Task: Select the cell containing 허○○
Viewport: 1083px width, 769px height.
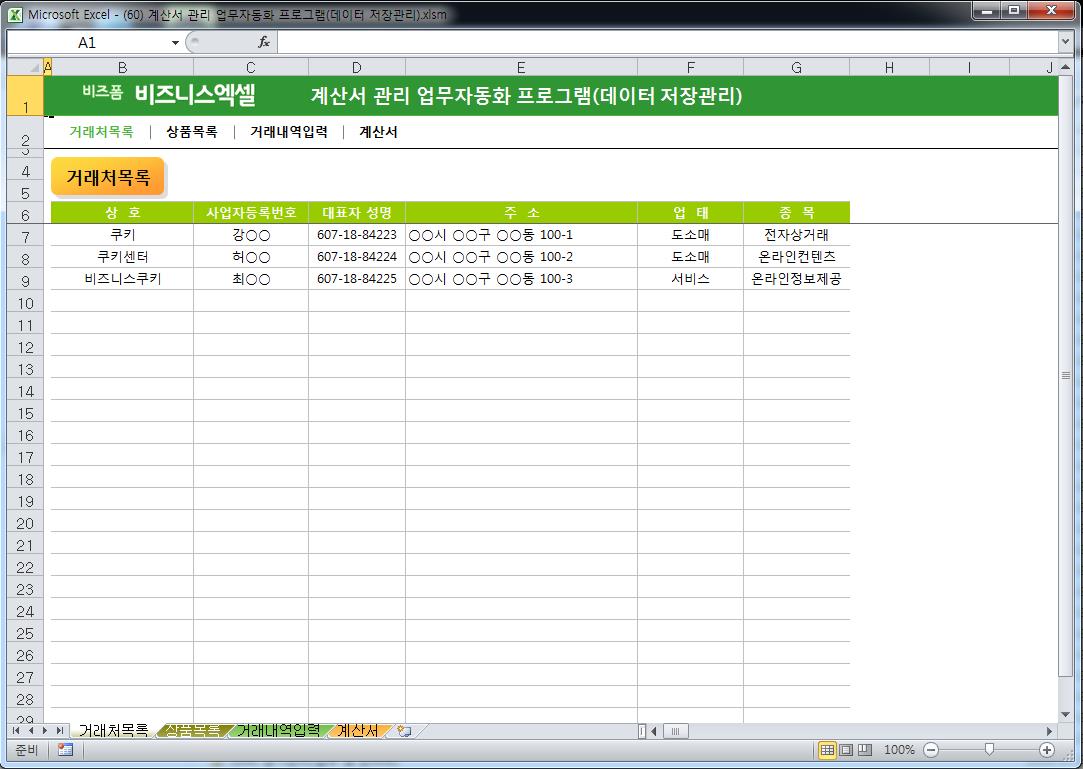Action: [251, 257]
